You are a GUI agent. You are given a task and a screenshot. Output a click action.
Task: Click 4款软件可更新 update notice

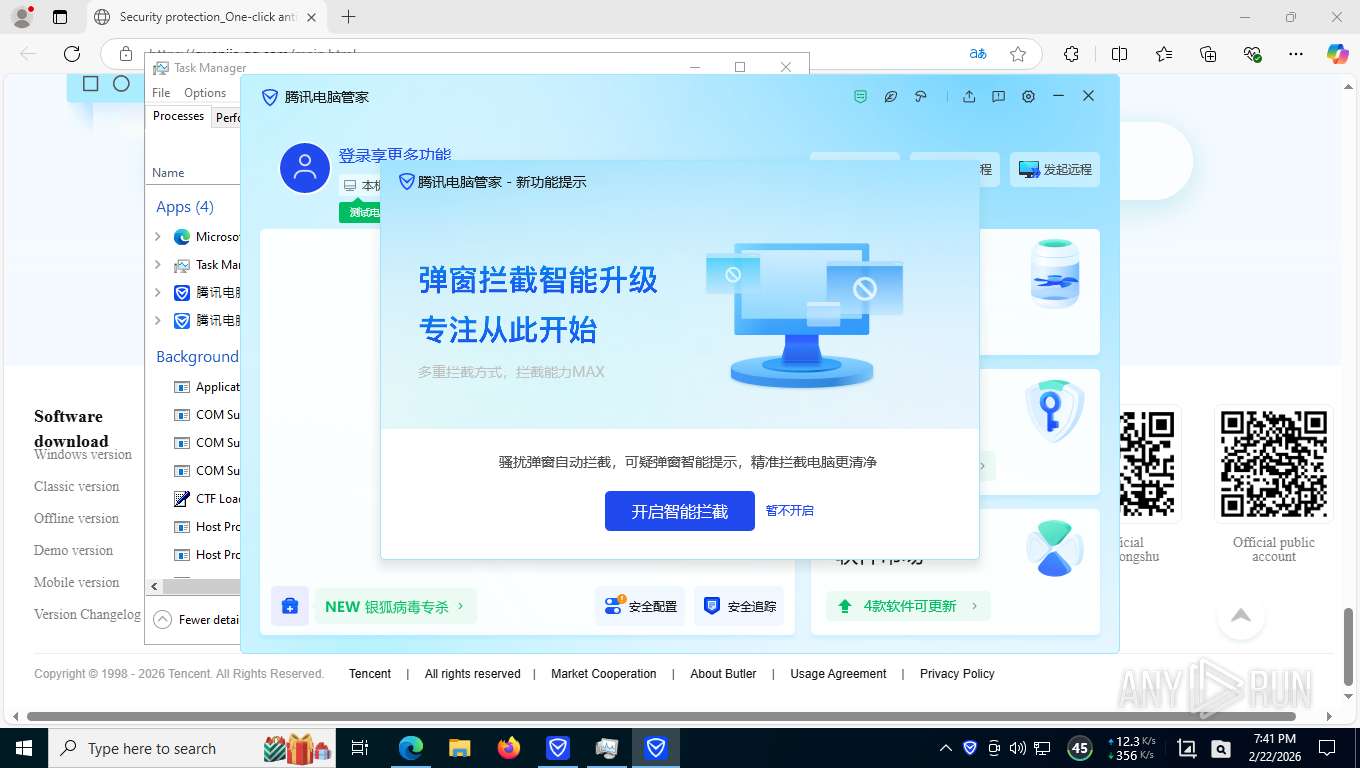click(x=908, y=606)
